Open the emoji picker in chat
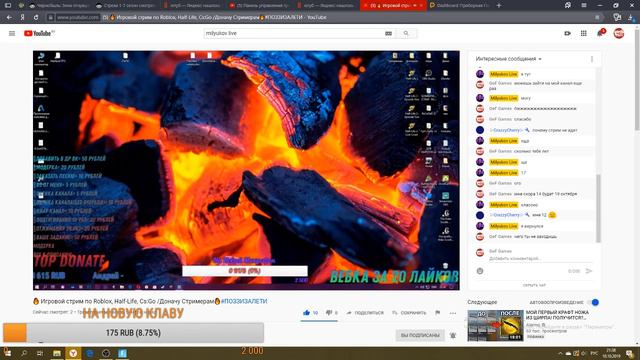 pyautogui.click(x=480, y=271)
